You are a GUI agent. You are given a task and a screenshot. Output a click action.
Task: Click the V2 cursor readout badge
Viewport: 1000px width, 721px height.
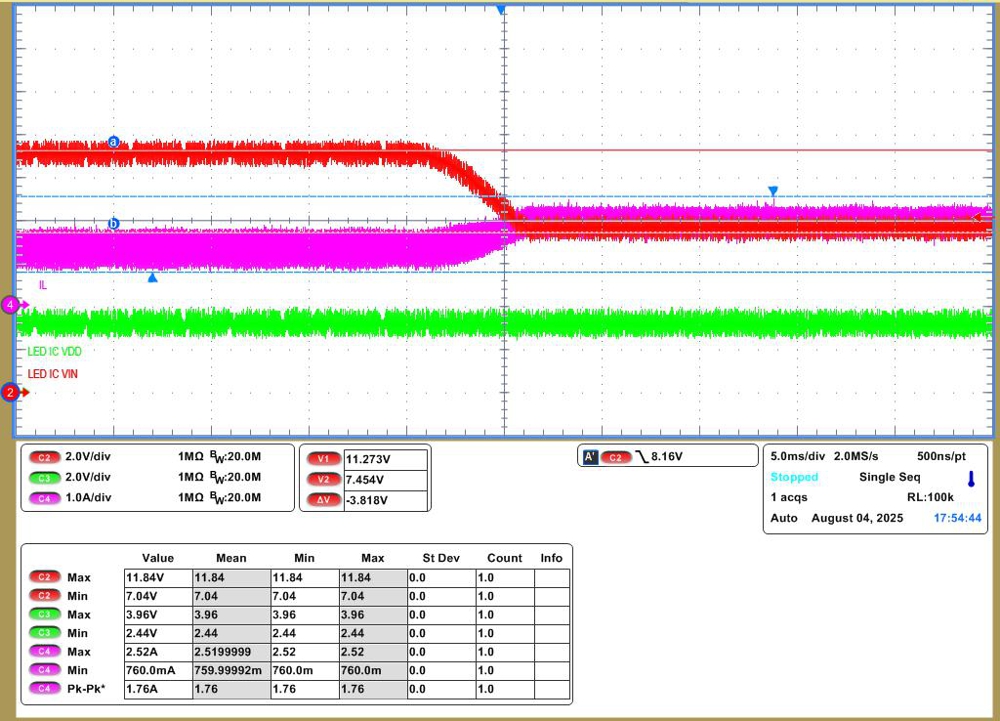coord(322,479)
